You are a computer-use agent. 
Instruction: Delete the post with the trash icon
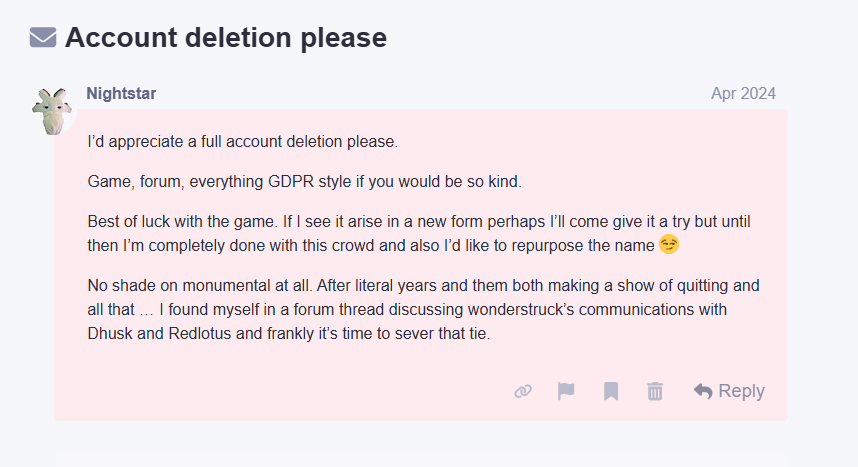pyautogui.click(x=655, y=391)
